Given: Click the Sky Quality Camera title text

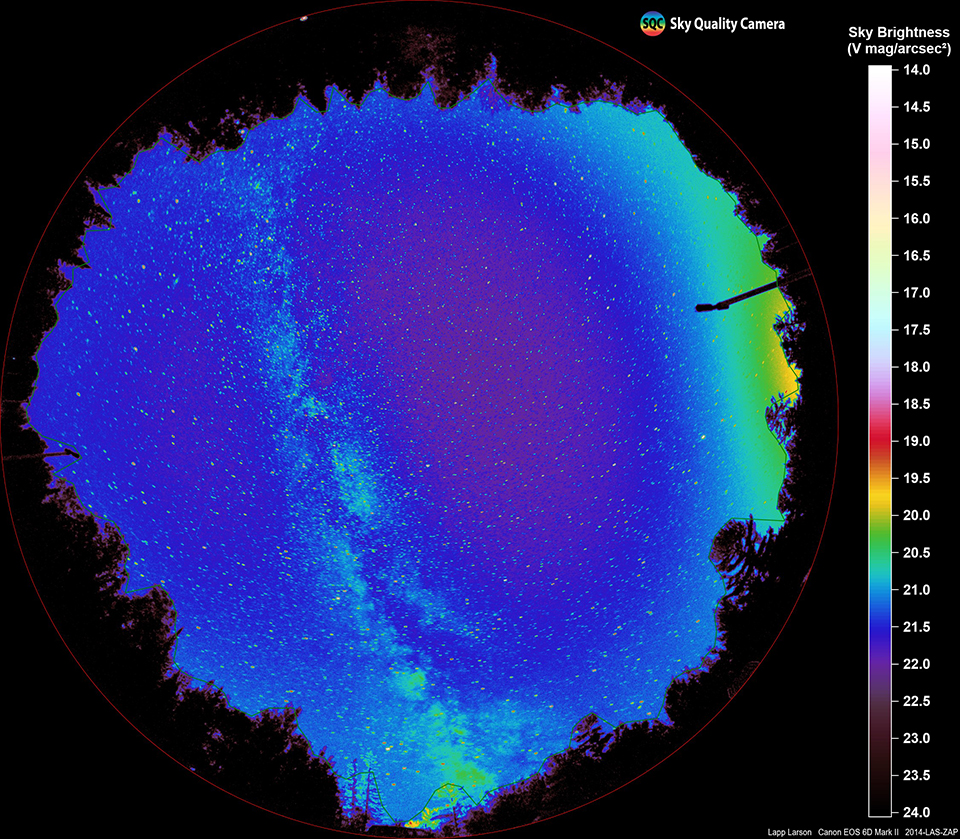Looking at the screenshot, I should tap(727, 24).
